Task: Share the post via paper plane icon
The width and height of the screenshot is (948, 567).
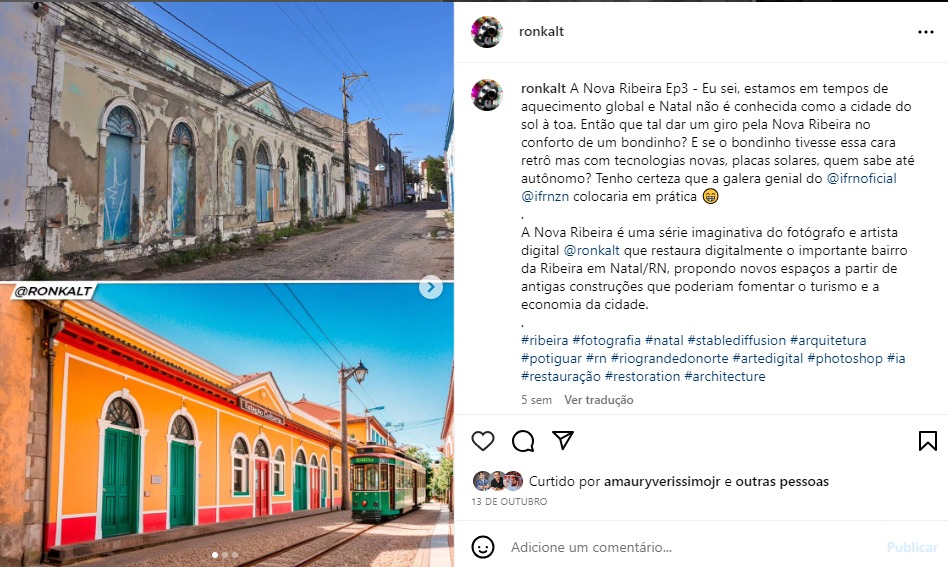Action: tap(563, 440)
